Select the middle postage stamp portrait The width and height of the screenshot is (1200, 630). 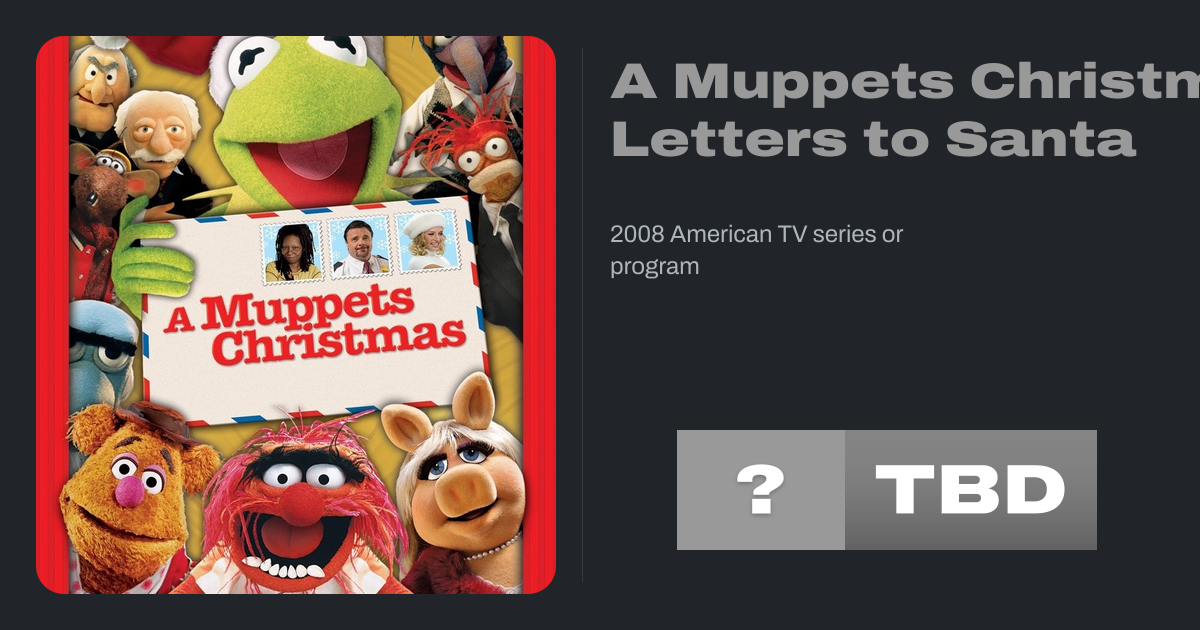pyautogui.click(x=360, y=245)
